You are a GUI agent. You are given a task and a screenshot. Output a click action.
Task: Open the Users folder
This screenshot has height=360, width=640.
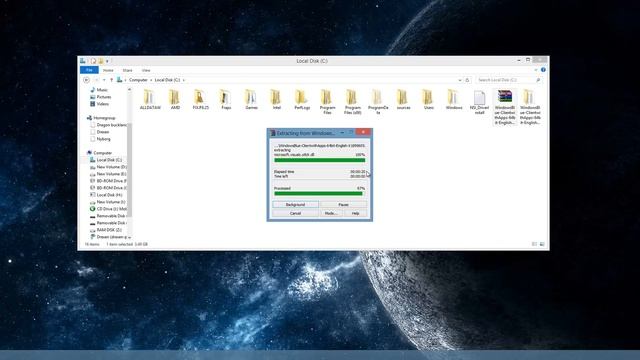point(428,100)
